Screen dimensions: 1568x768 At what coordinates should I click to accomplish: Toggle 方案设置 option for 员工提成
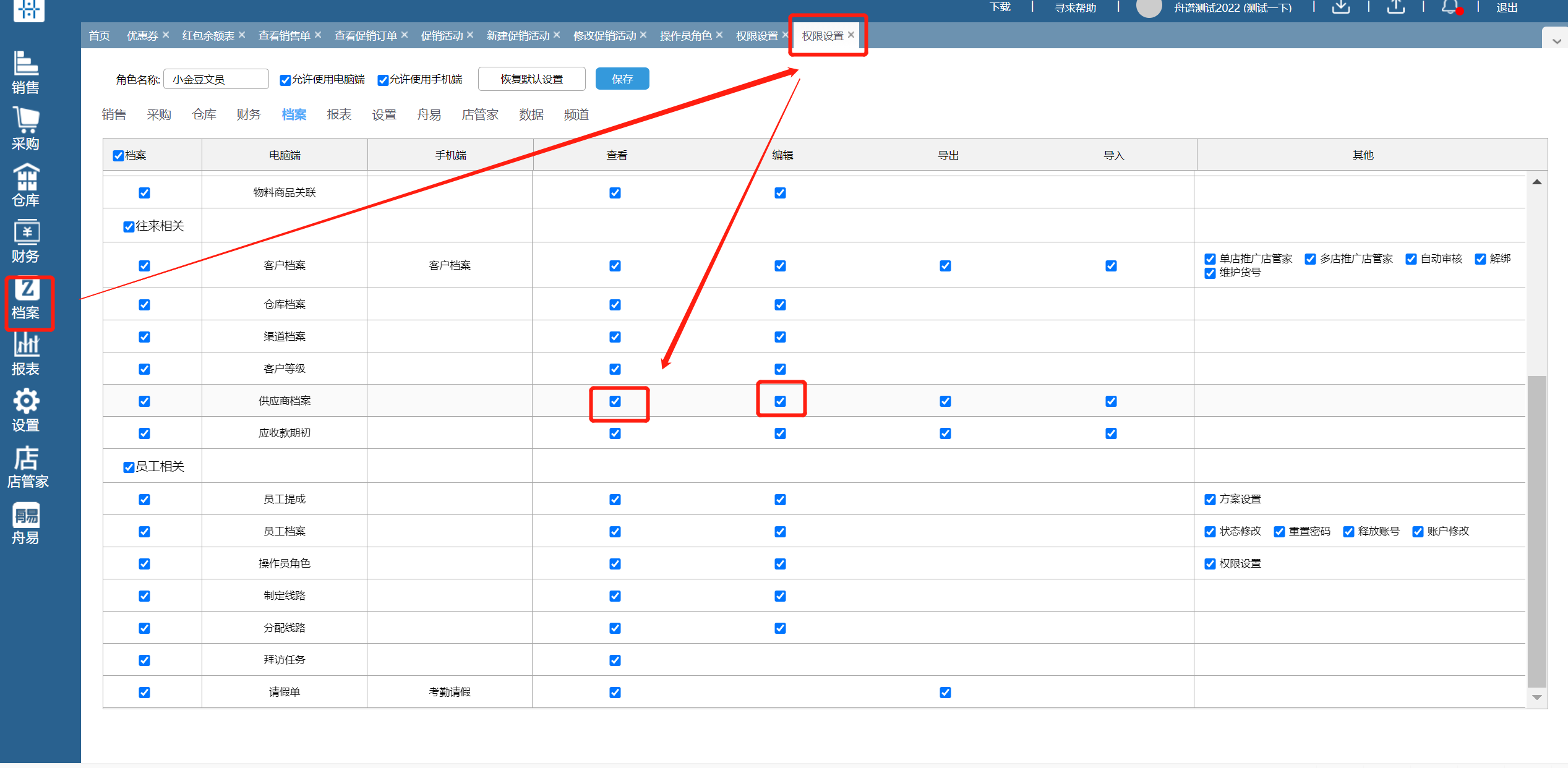click(x=1210, y=500)
